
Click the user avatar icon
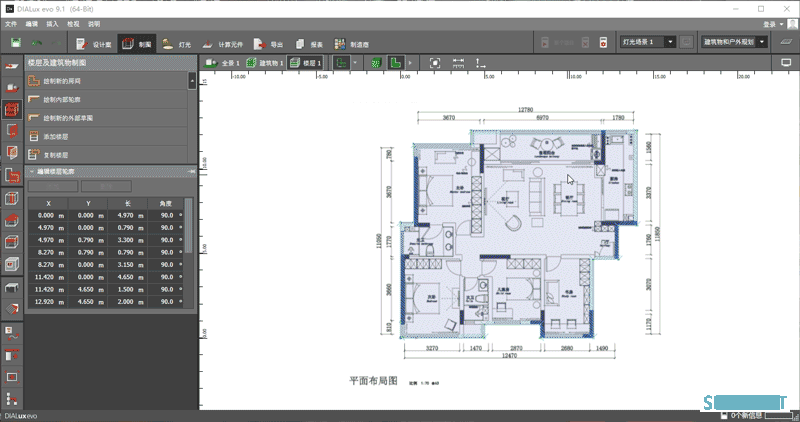[x=792, y=24]
